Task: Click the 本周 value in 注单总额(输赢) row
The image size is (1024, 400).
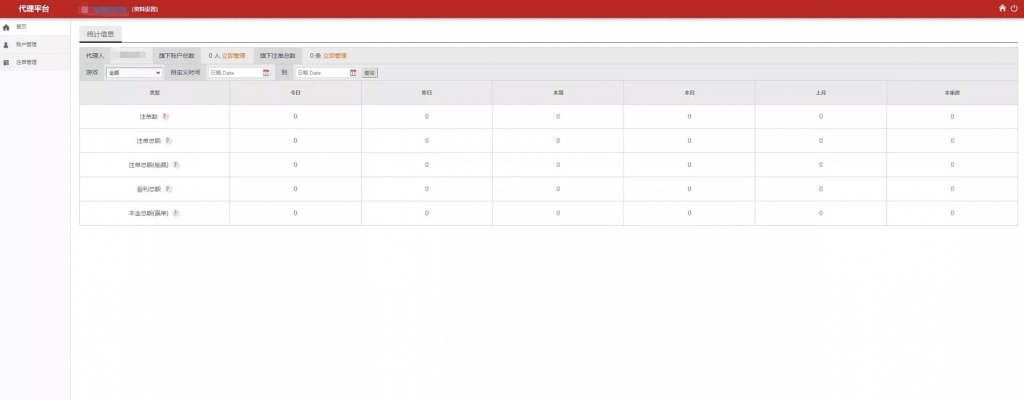Action: [558, 165]
